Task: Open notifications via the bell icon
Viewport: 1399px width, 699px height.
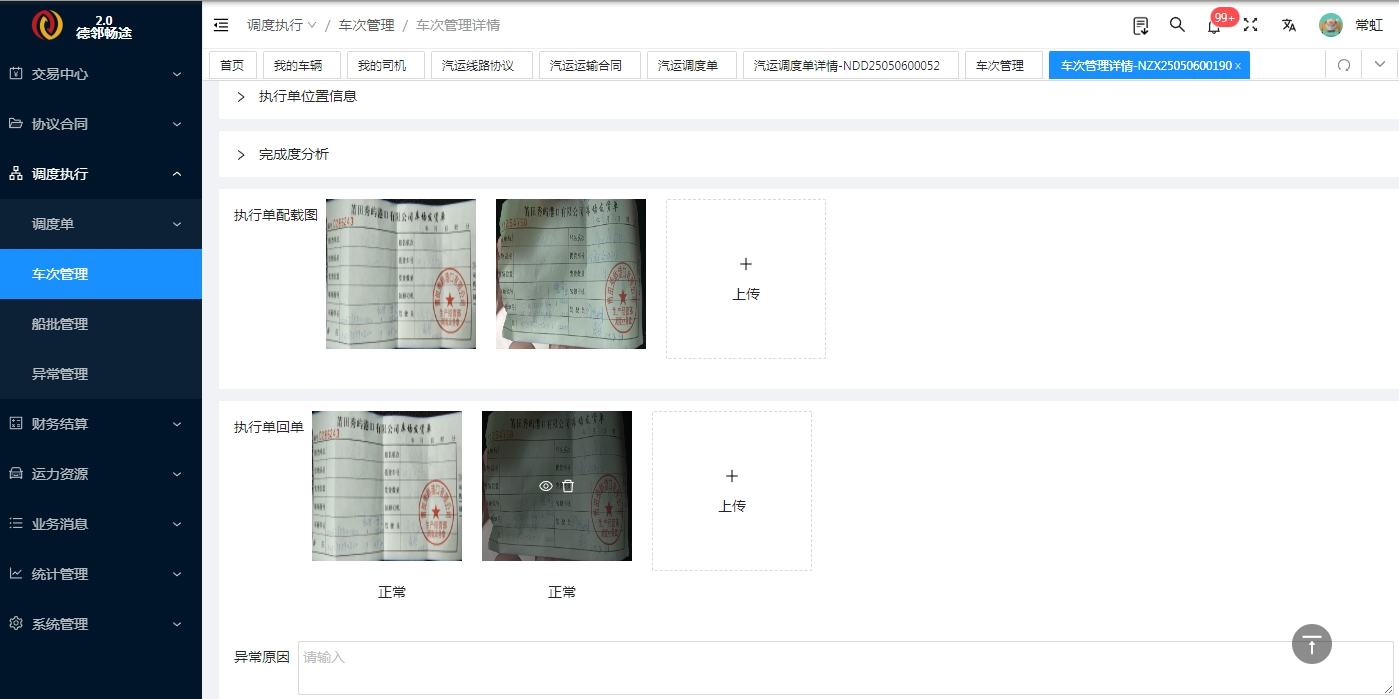Action: [x=1214, y=26]
